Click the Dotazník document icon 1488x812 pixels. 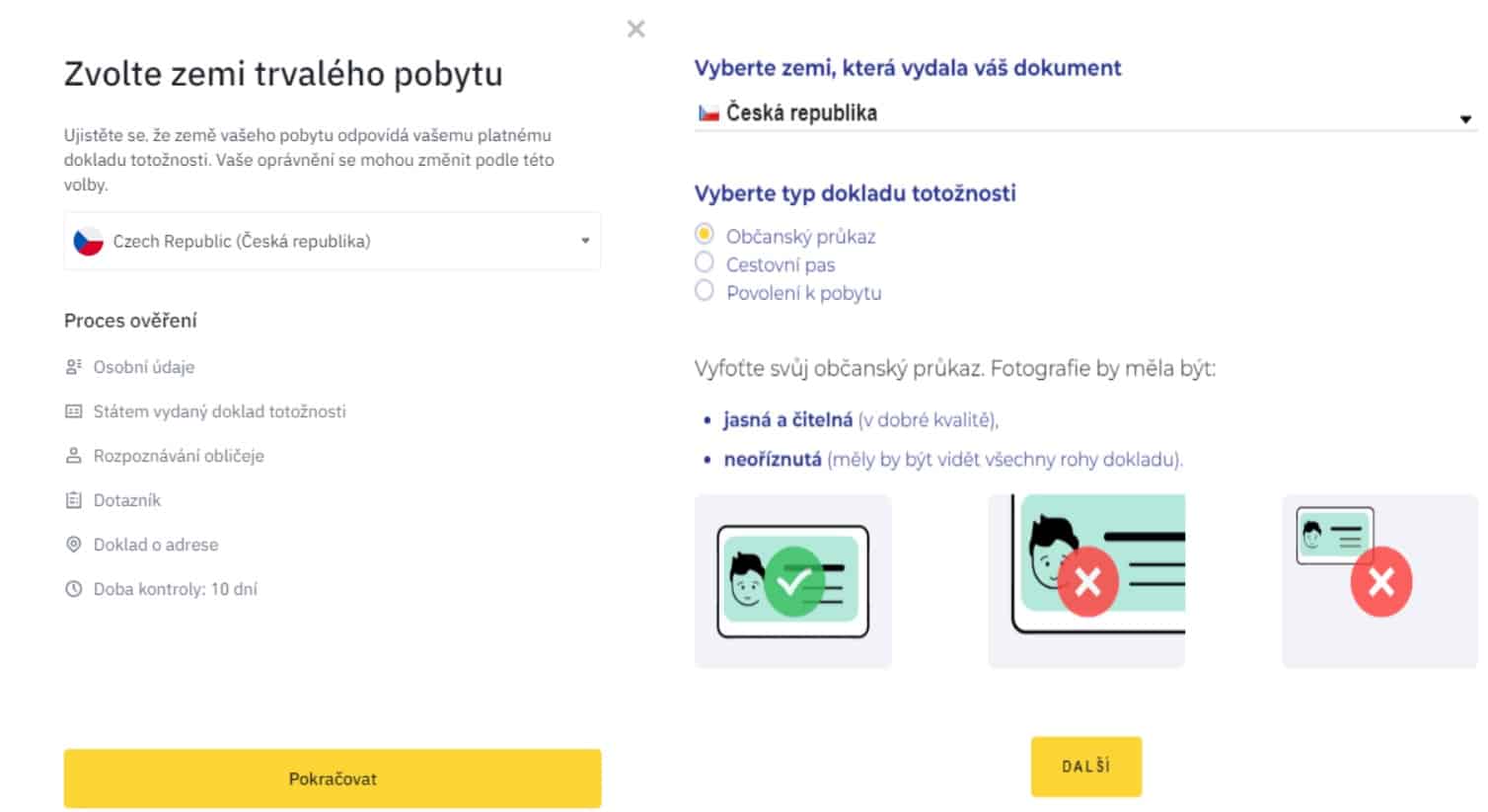pos(73,499)
